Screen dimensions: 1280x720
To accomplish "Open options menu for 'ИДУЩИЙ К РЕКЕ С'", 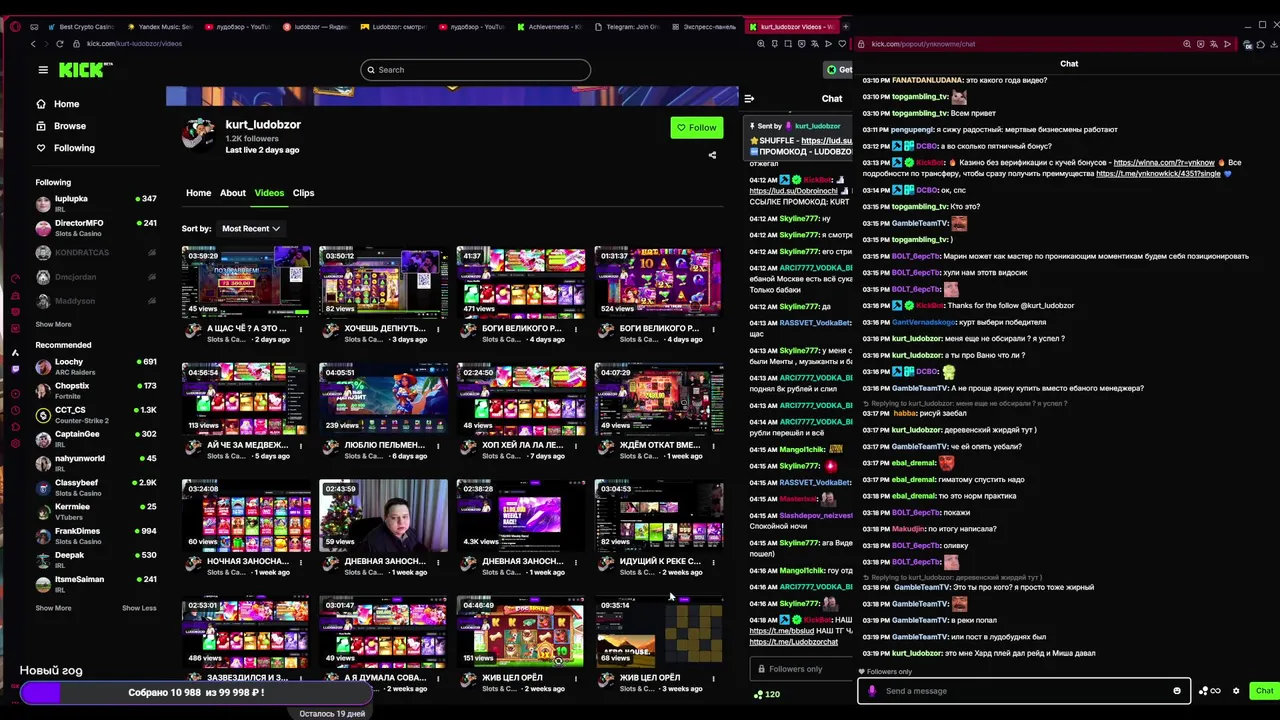I will click(713, 562).
